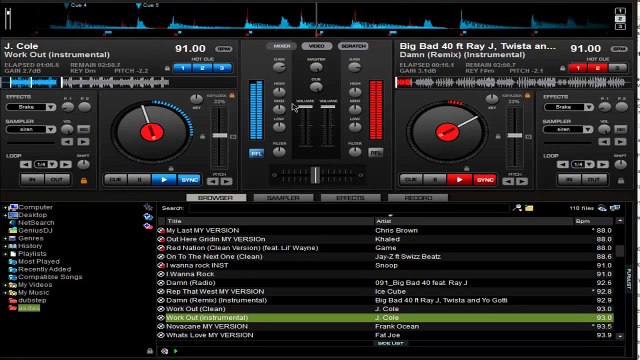Click the crossfader handle
Viewport: 640px width, 360px height.
click(x=315, y=175)
